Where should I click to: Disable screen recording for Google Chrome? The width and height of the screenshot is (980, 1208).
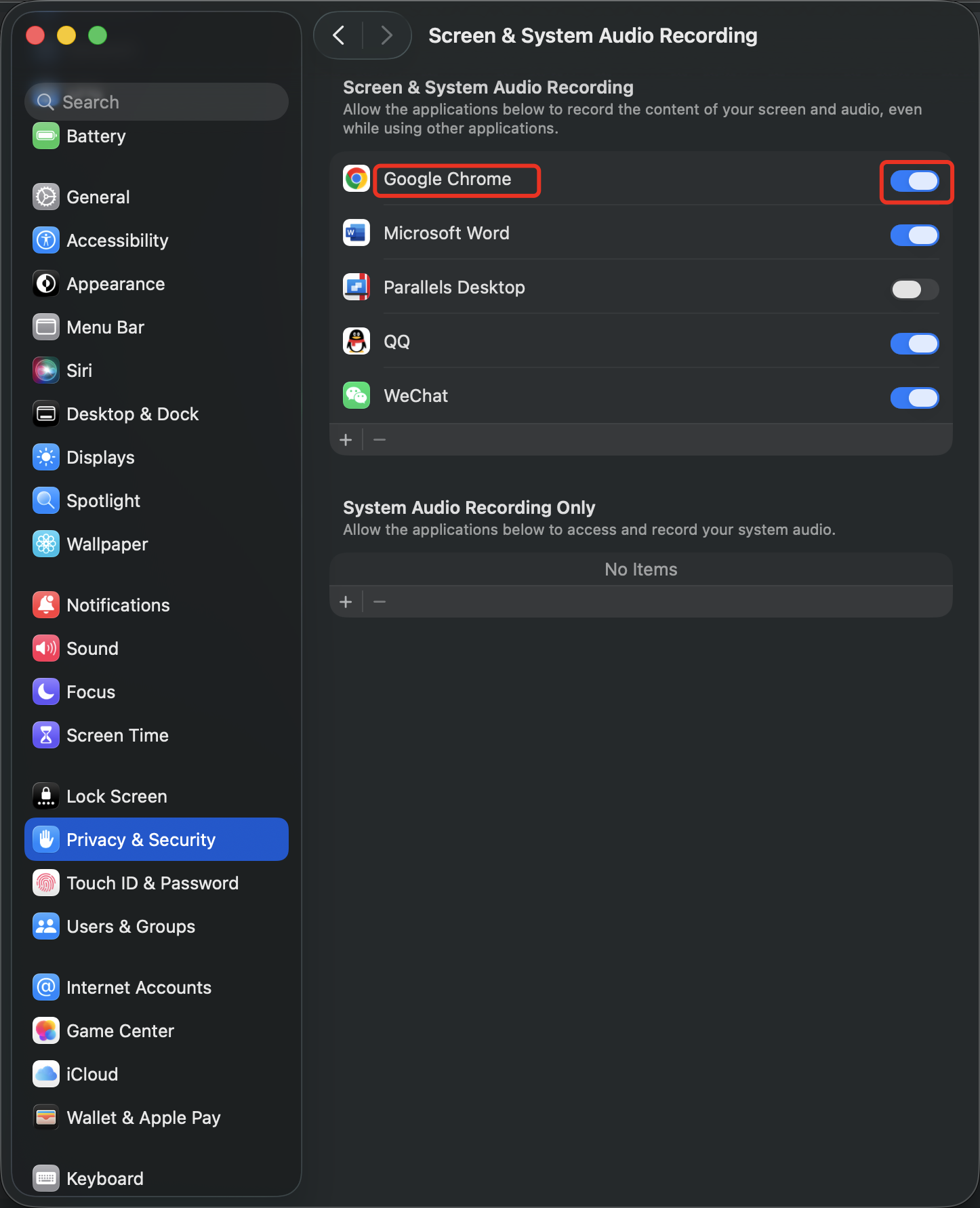914,181
